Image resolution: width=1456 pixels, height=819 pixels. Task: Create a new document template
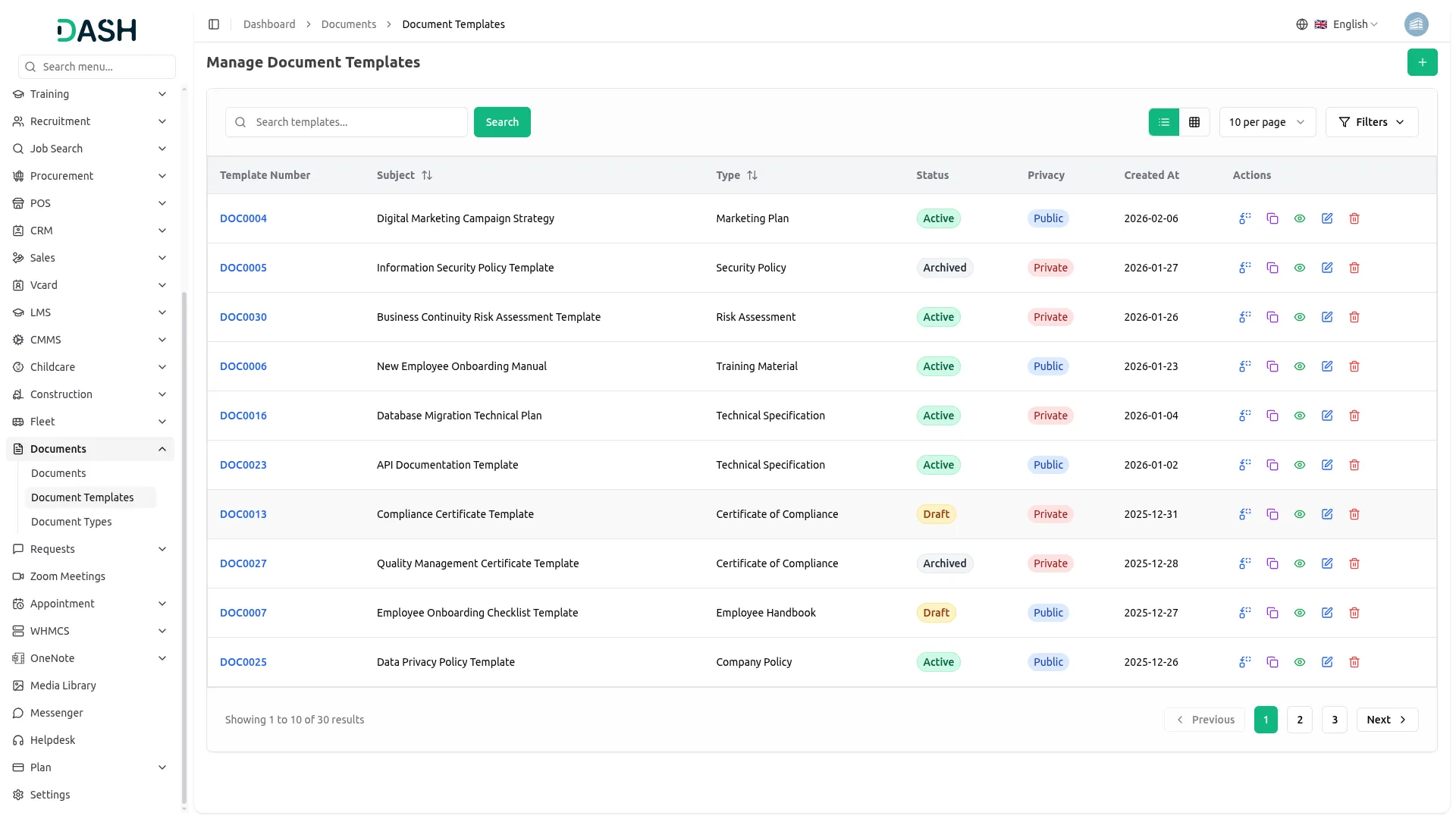pyautogui.click(x=1423, y=62)
